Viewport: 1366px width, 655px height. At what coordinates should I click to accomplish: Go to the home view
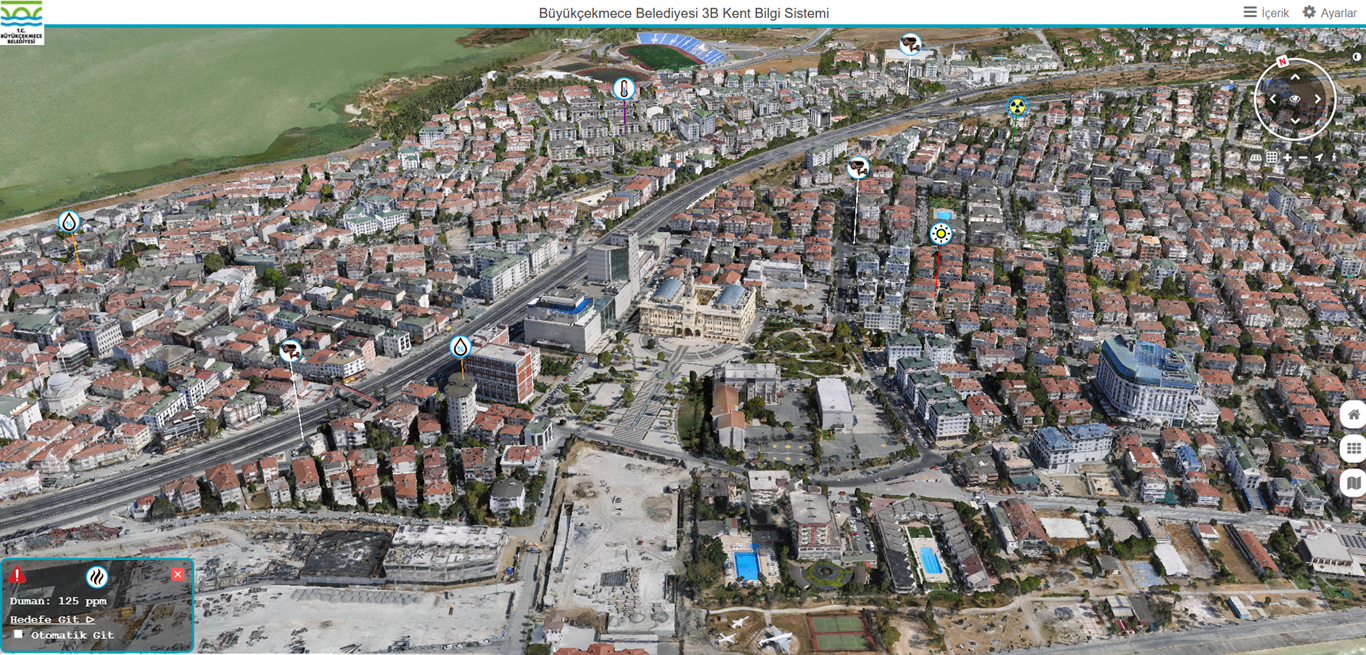click(1354, 415)
